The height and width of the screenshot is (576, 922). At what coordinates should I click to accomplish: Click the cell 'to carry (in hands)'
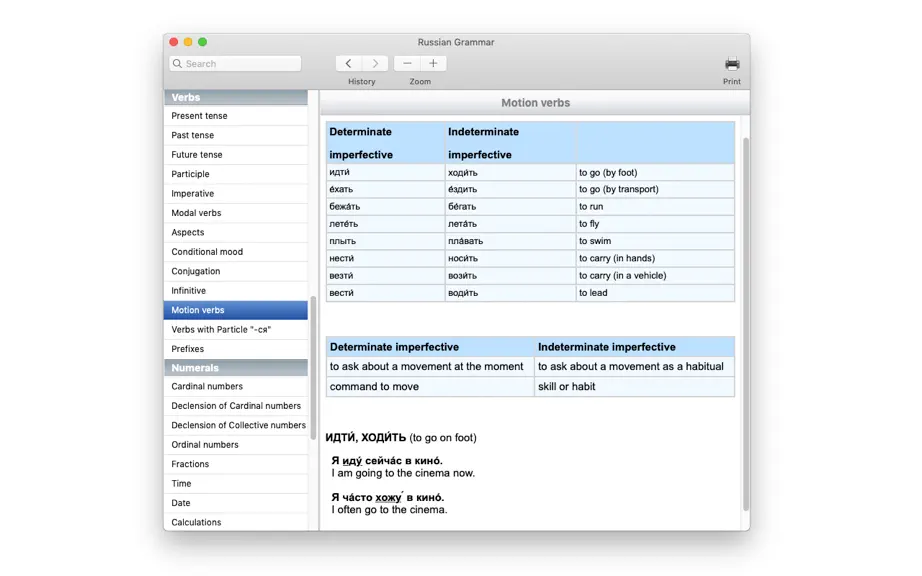(x=655, y=258)
